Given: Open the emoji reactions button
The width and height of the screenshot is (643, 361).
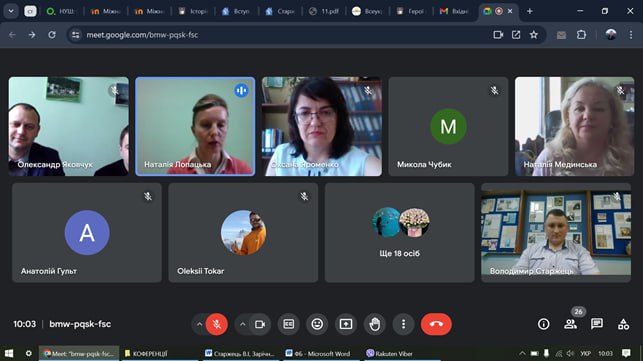Looking at the screenshot, I should pyautogui.click(x=317, y=324).
